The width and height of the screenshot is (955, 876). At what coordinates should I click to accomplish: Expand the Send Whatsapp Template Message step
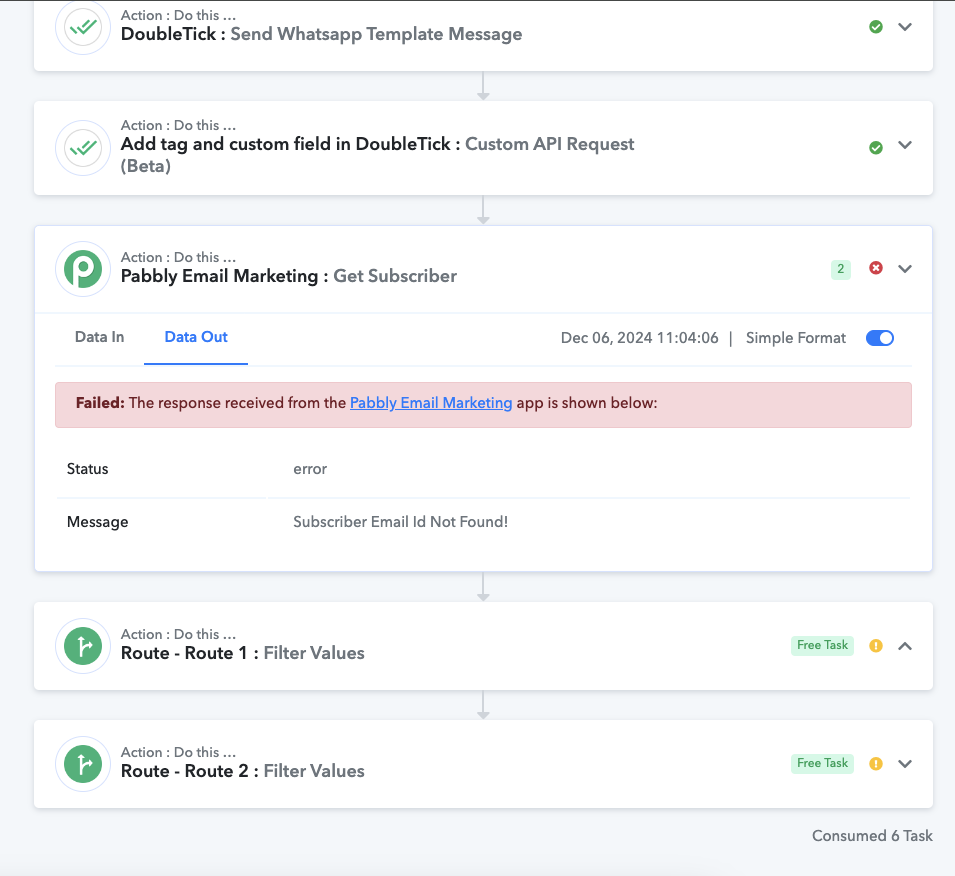point(905,27)
